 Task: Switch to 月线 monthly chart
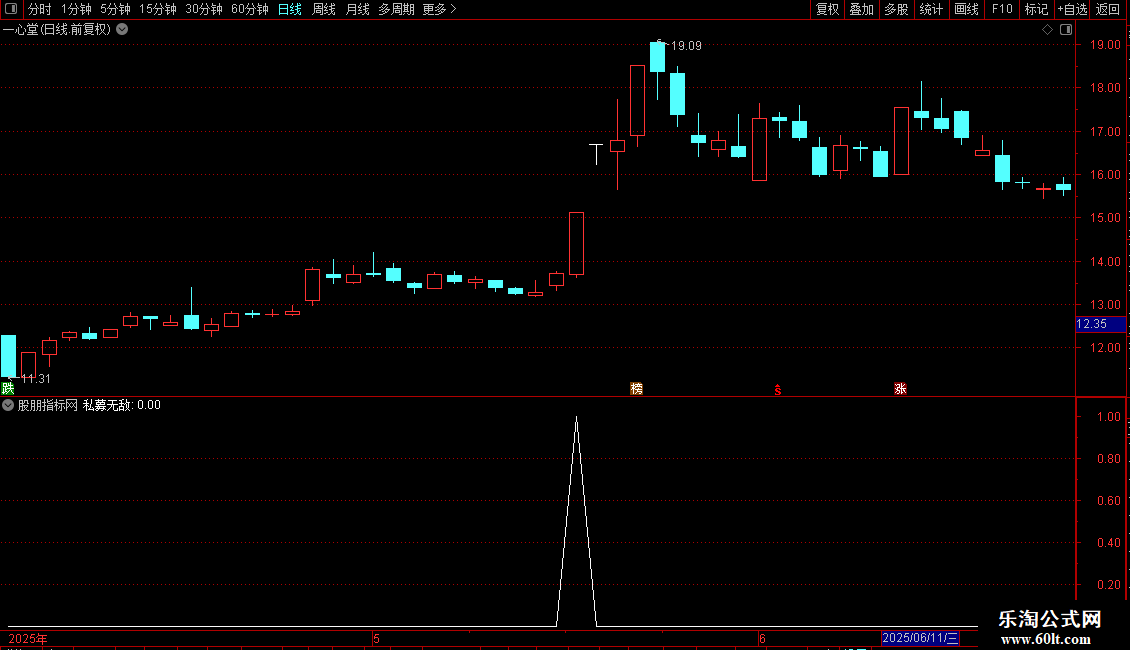[357, 9]
